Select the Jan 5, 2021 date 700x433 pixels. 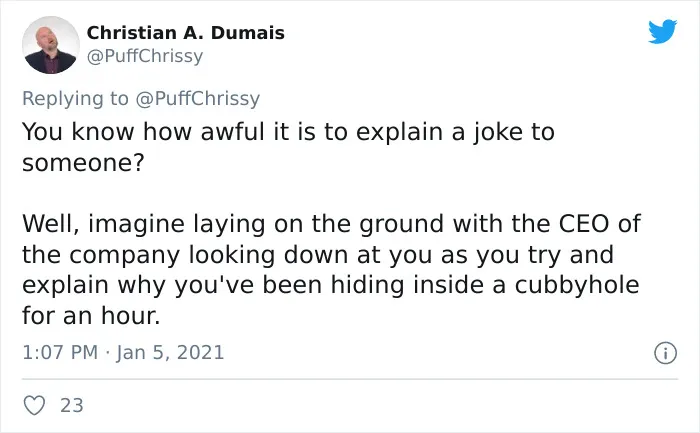[x=170, y=352]
